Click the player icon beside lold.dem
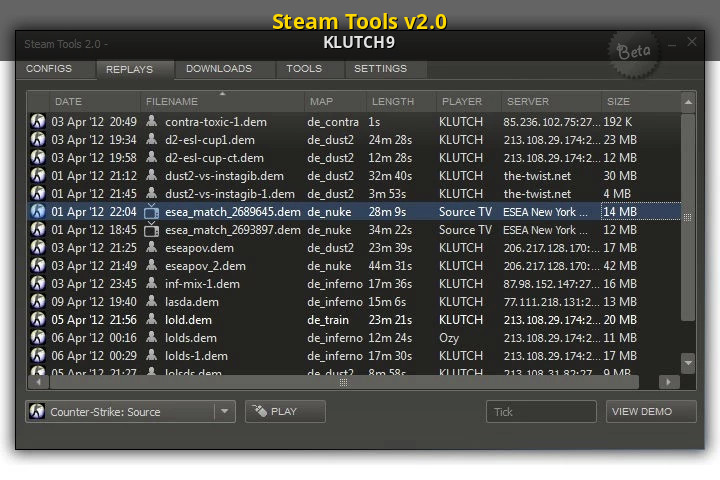This screenshot has width=720, height=480. [x=152, y=320]
